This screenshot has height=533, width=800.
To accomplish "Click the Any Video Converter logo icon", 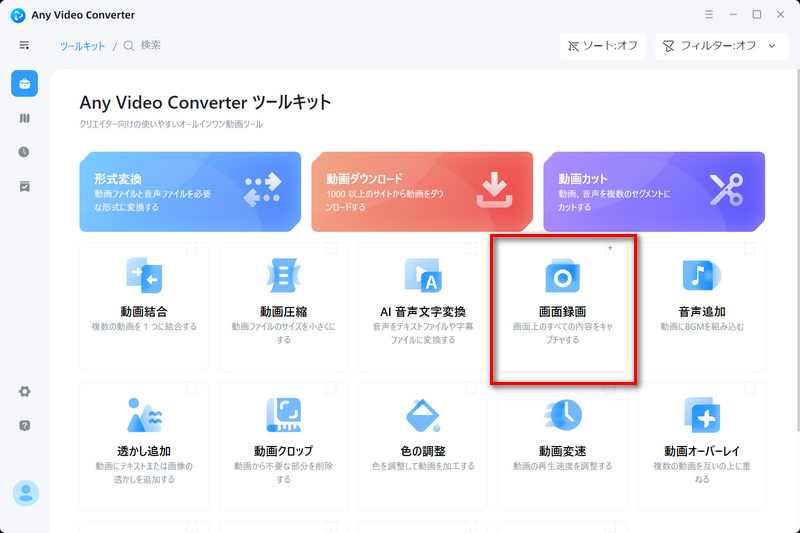I will point(18,15).
